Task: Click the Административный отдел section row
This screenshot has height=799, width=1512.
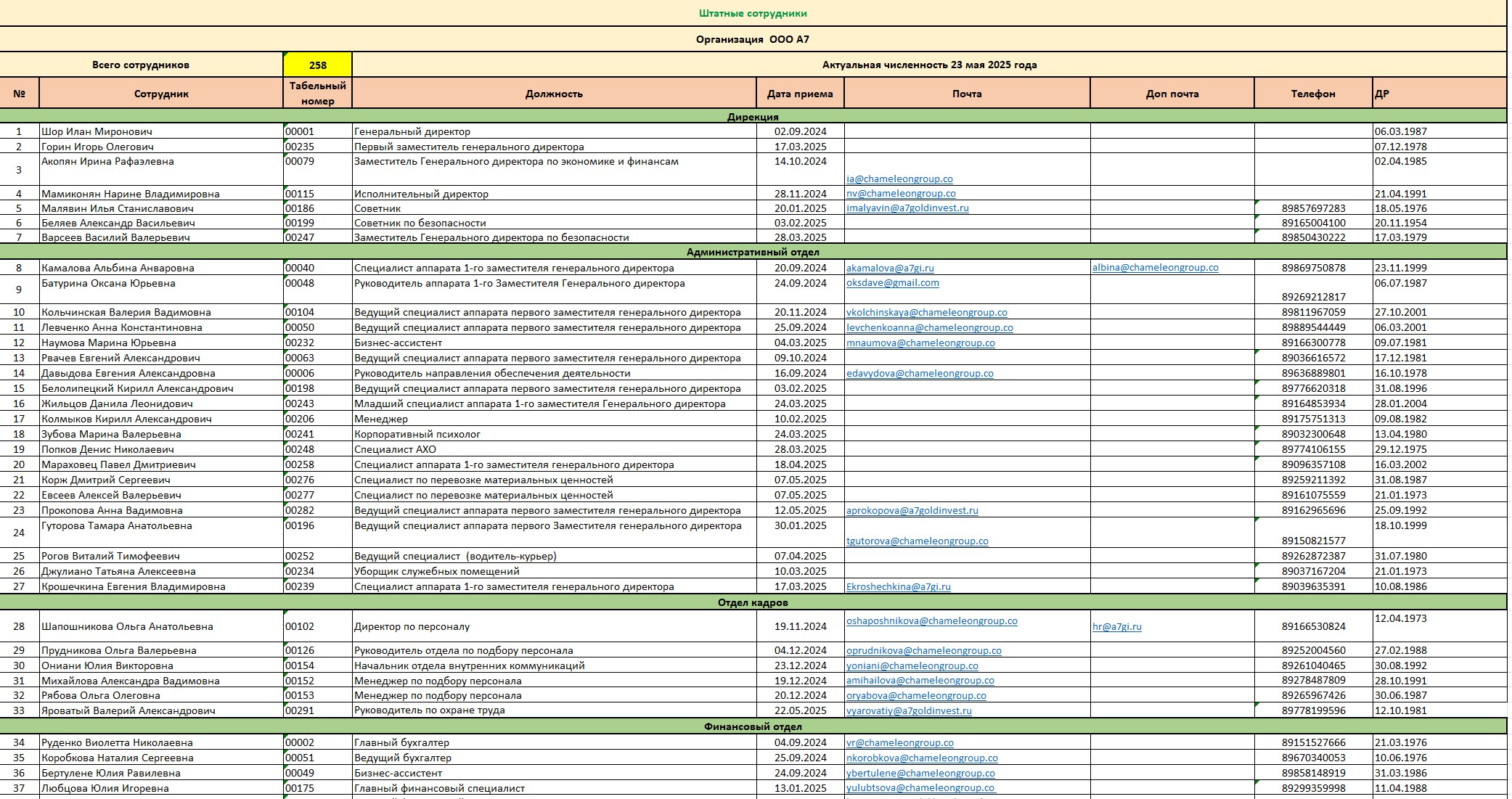Action: [x=753, y=253]
